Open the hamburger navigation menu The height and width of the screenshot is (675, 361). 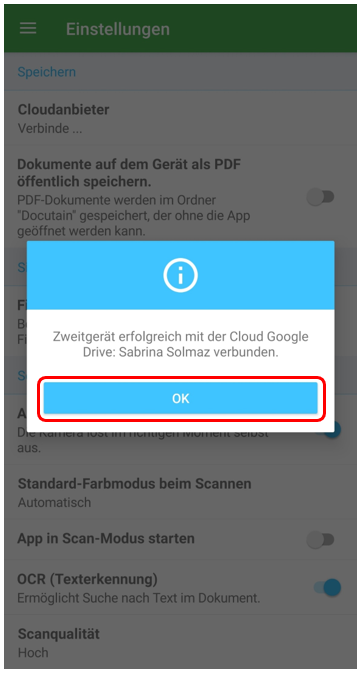click(28, 29)
